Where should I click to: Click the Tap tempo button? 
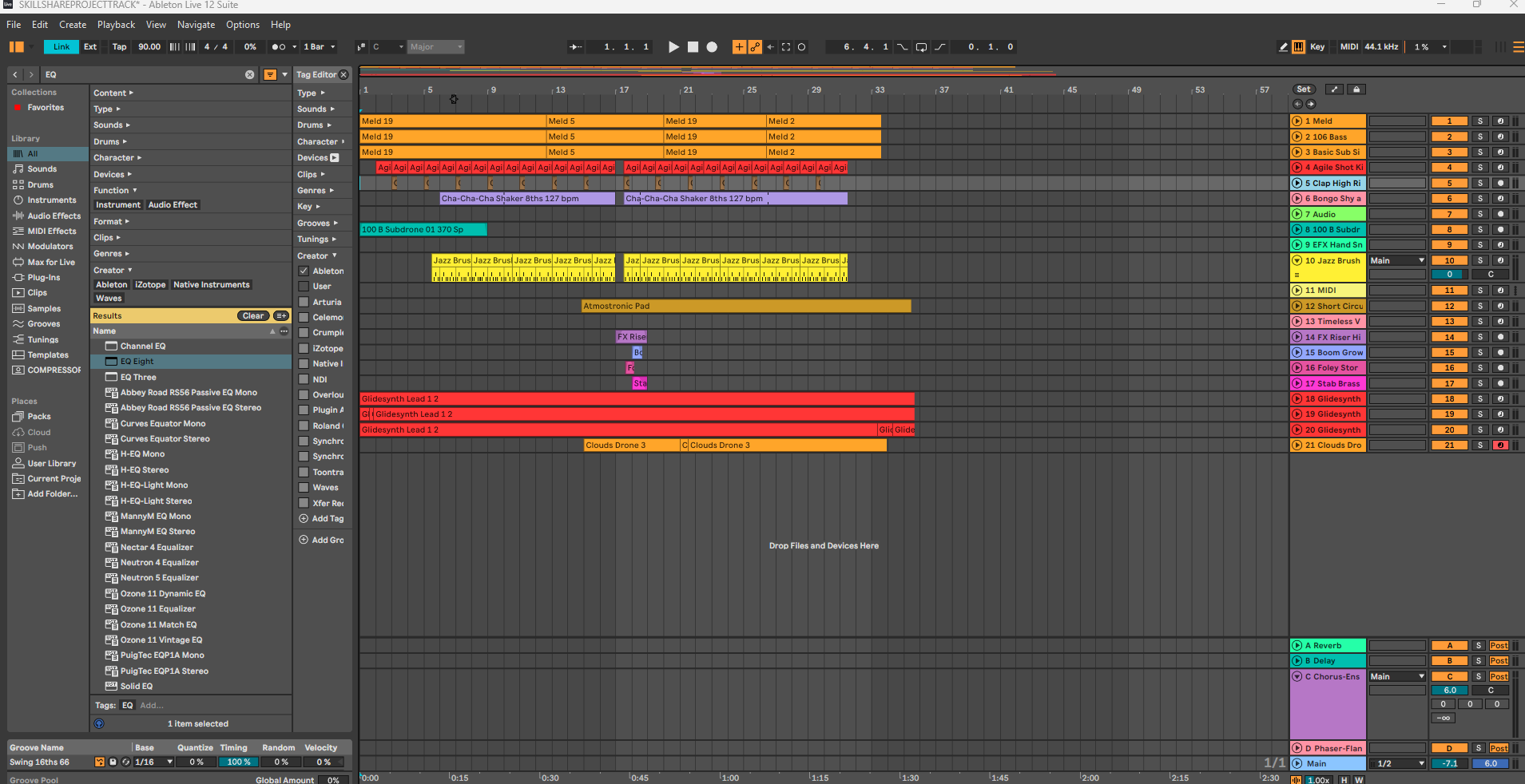119,47
